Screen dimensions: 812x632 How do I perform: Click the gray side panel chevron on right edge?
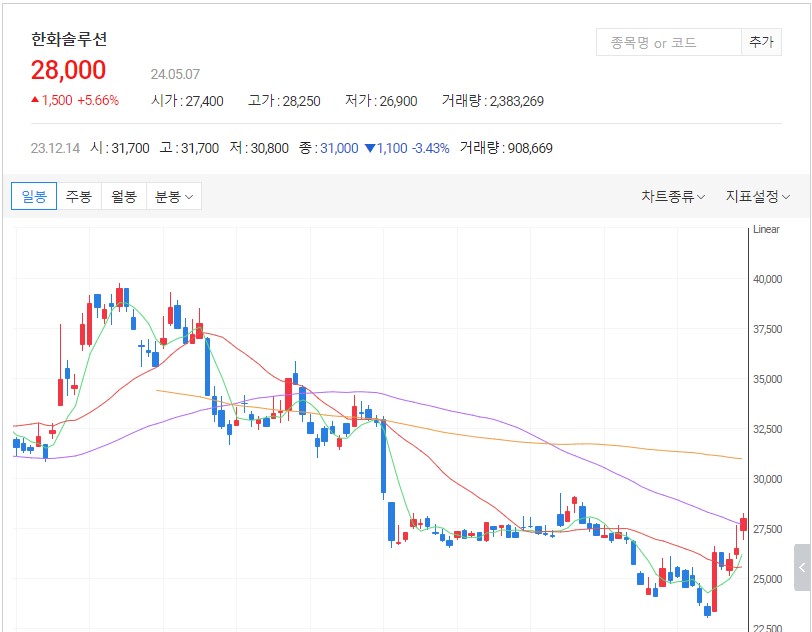tap(802, 567)
